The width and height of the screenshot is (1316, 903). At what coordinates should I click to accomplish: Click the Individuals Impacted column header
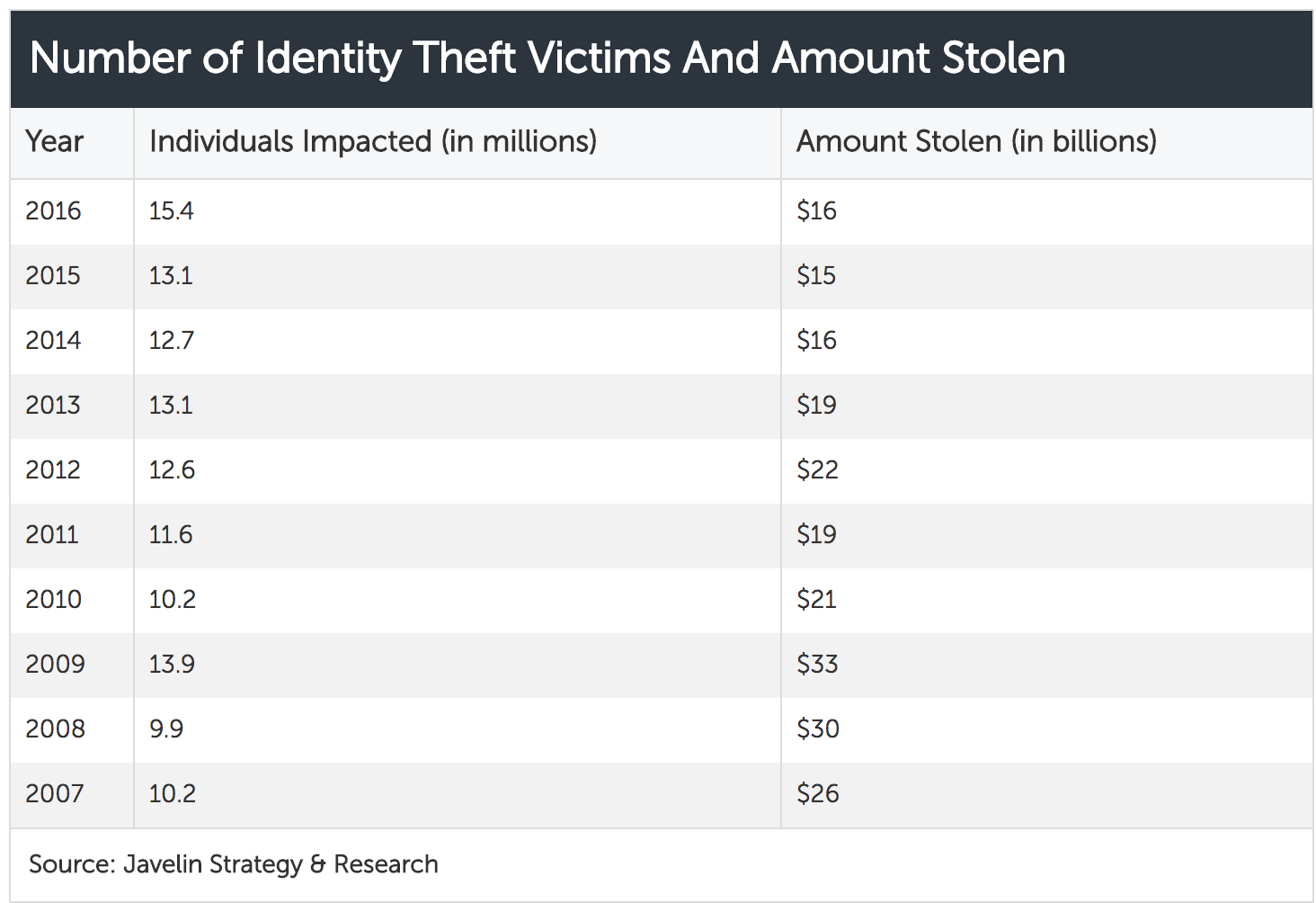click(x=373, y=141)
